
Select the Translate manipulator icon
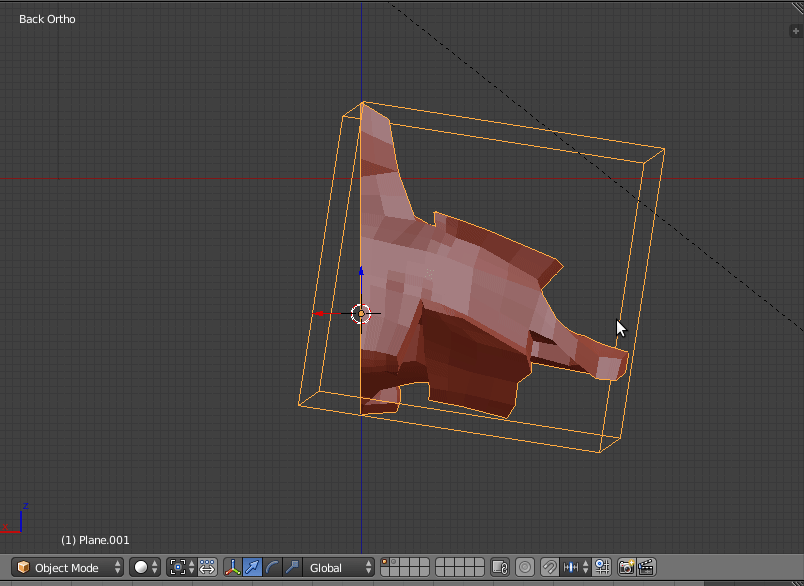pos(250,567)
